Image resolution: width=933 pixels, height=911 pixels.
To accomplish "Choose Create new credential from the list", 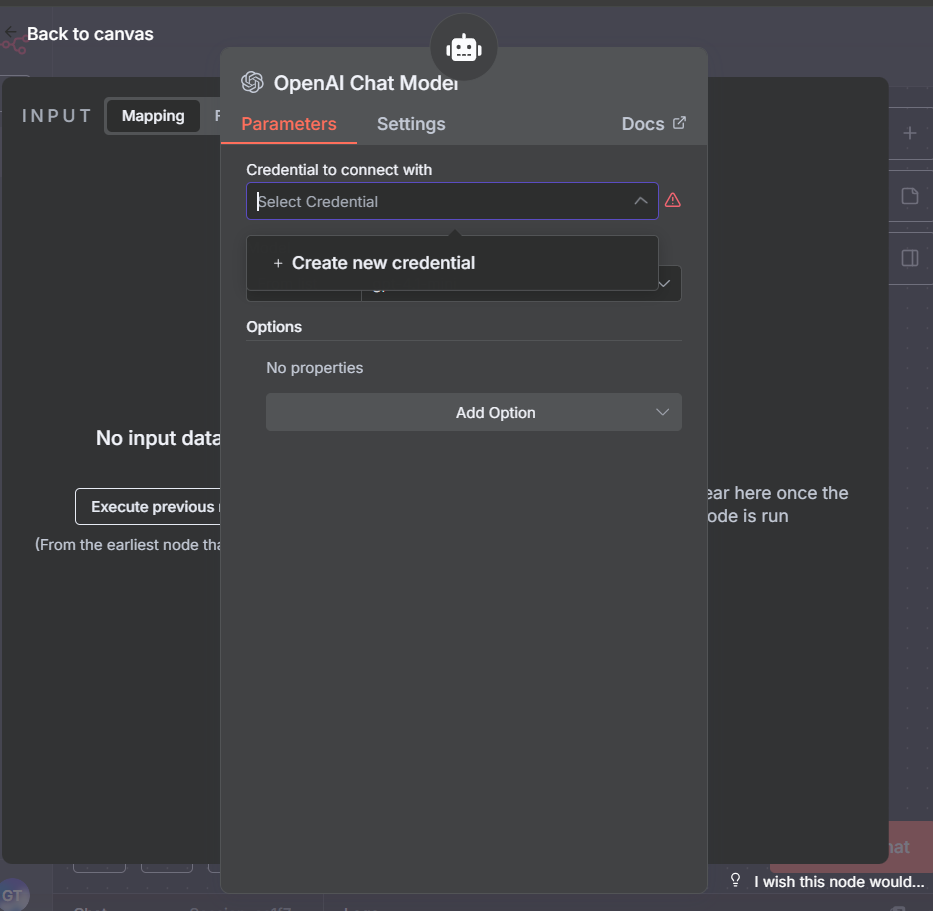I will pos(452,263).
